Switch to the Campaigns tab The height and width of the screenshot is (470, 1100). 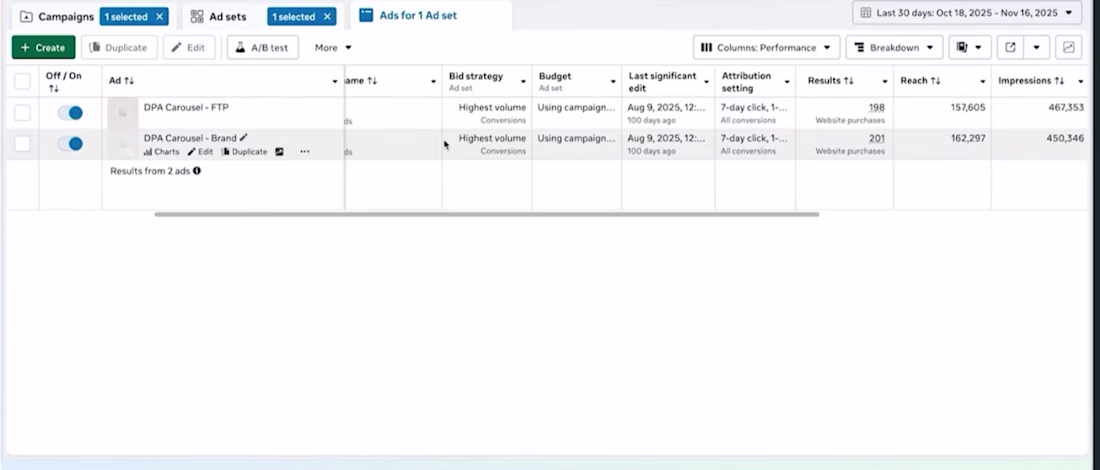click(x=66, y=16)
